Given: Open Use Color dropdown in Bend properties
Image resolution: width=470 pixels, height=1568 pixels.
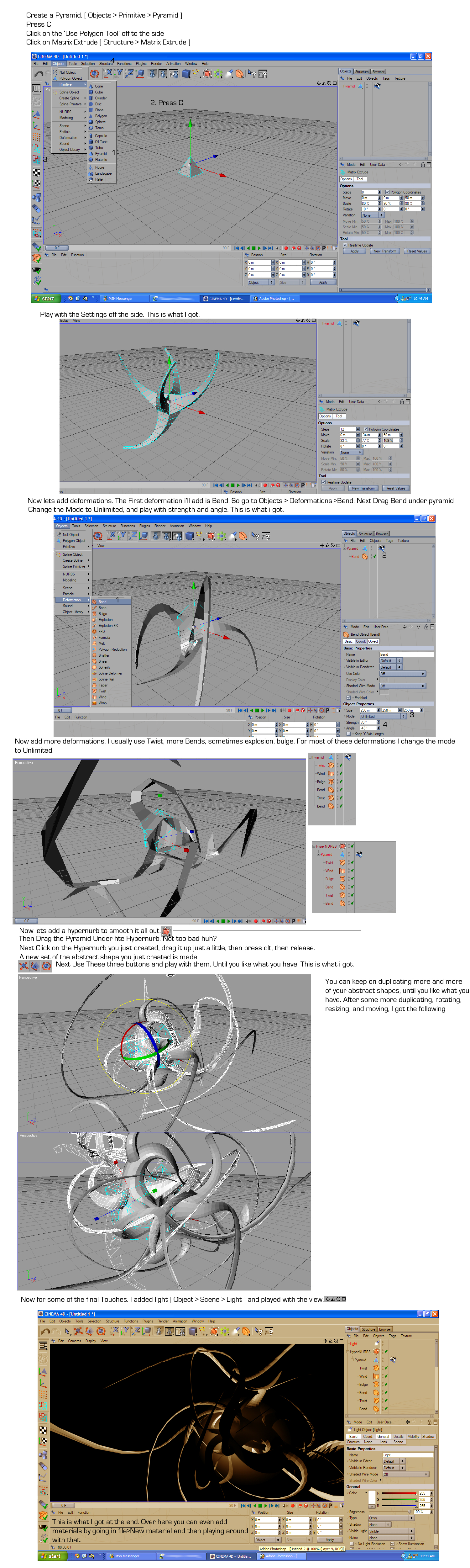Looking at the screenshot, I should pyautogui.click(x=403, y=674).
